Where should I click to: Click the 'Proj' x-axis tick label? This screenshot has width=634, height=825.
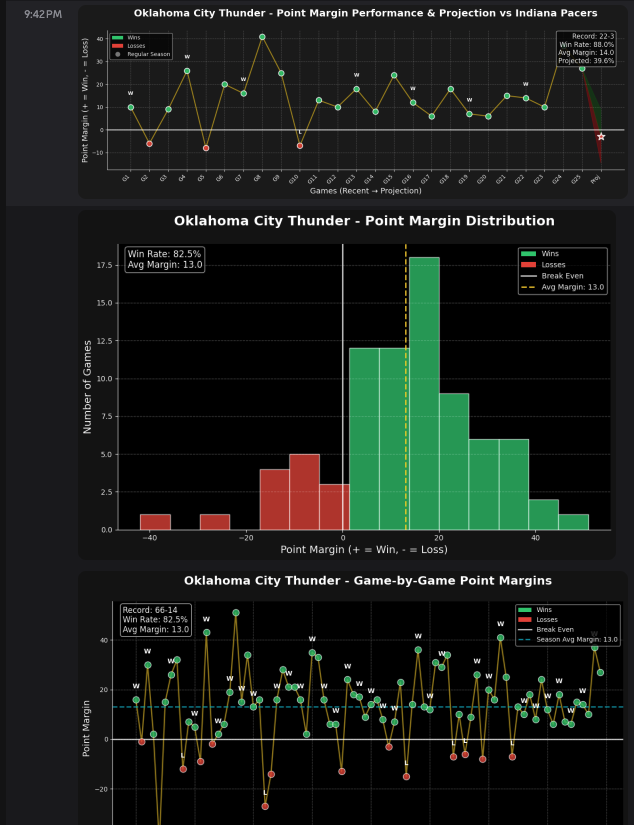click(x=596, y=179)
